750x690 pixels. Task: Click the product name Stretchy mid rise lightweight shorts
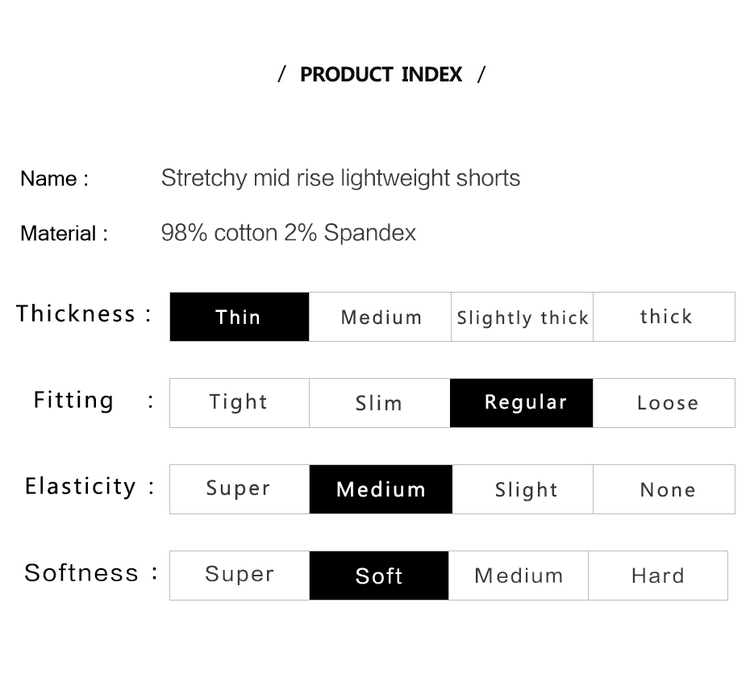341,178
